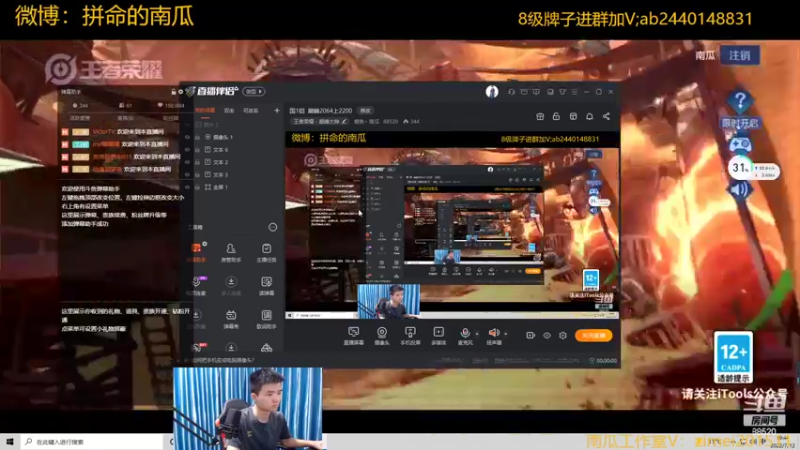Open 读弹幕 tool
This screenshot has height=450, width=800.
pos(266,286)
